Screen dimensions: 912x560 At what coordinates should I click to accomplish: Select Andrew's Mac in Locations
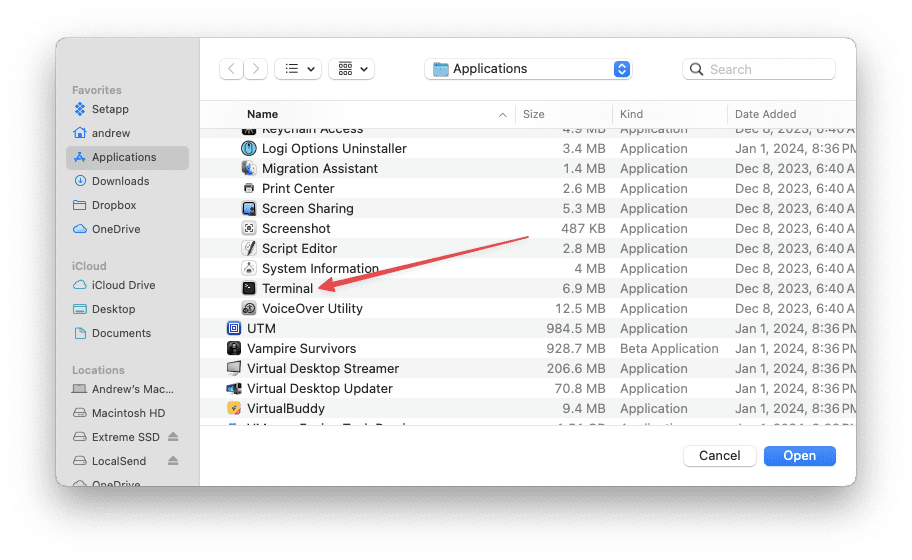coord(127,389)
